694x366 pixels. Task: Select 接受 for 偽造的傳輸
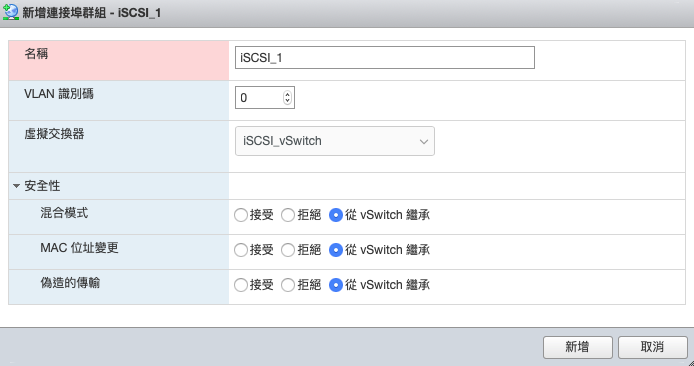tap(241, 285)
